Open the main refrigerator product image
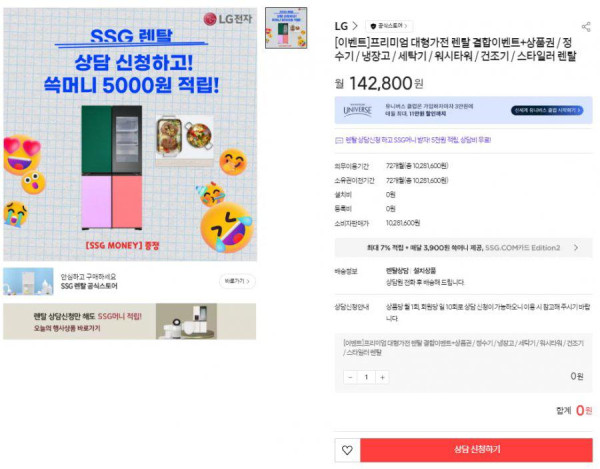 pos(130,134)
